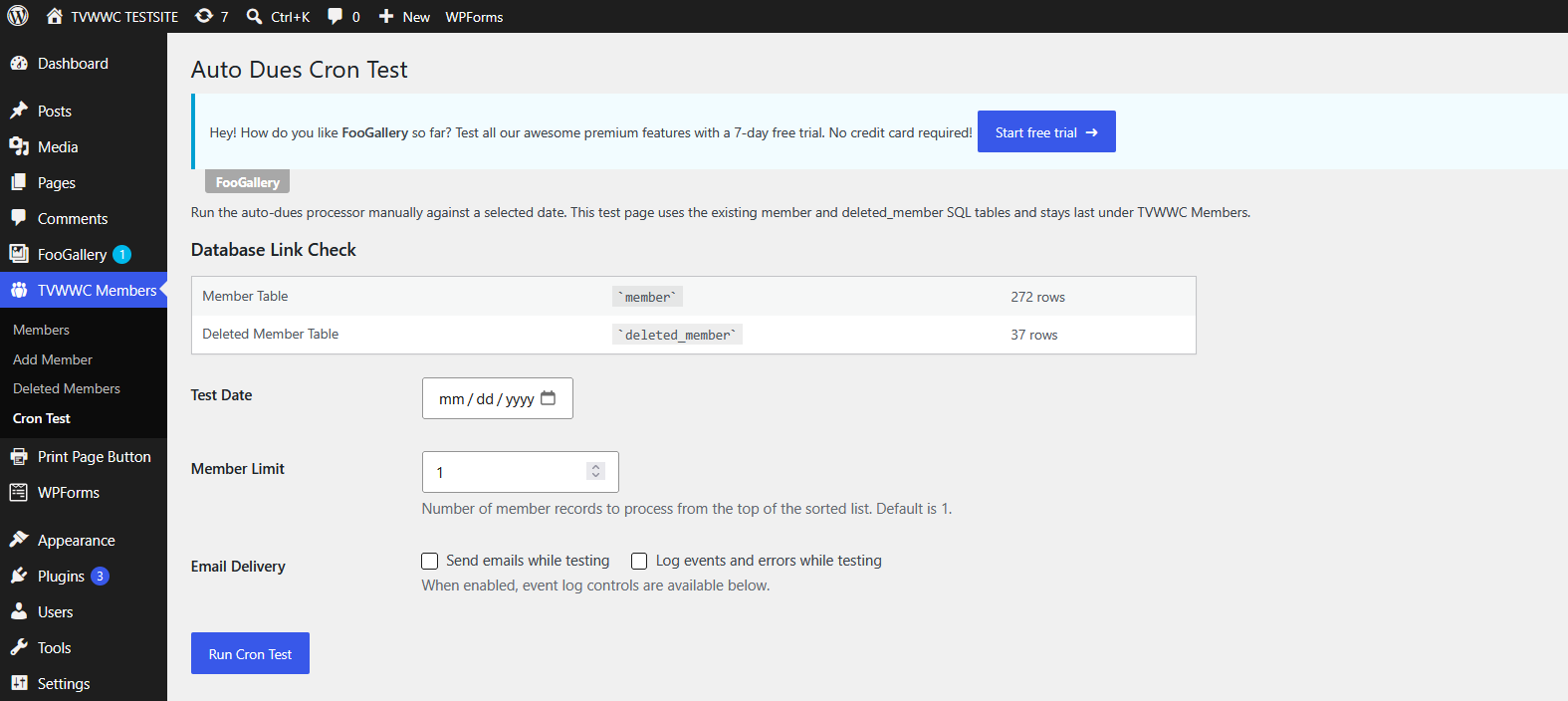Image resolution: width=1568 pixels, height=701 pixels.
Task: Click the Deleted Member Table row label
Action: point(270,334)
